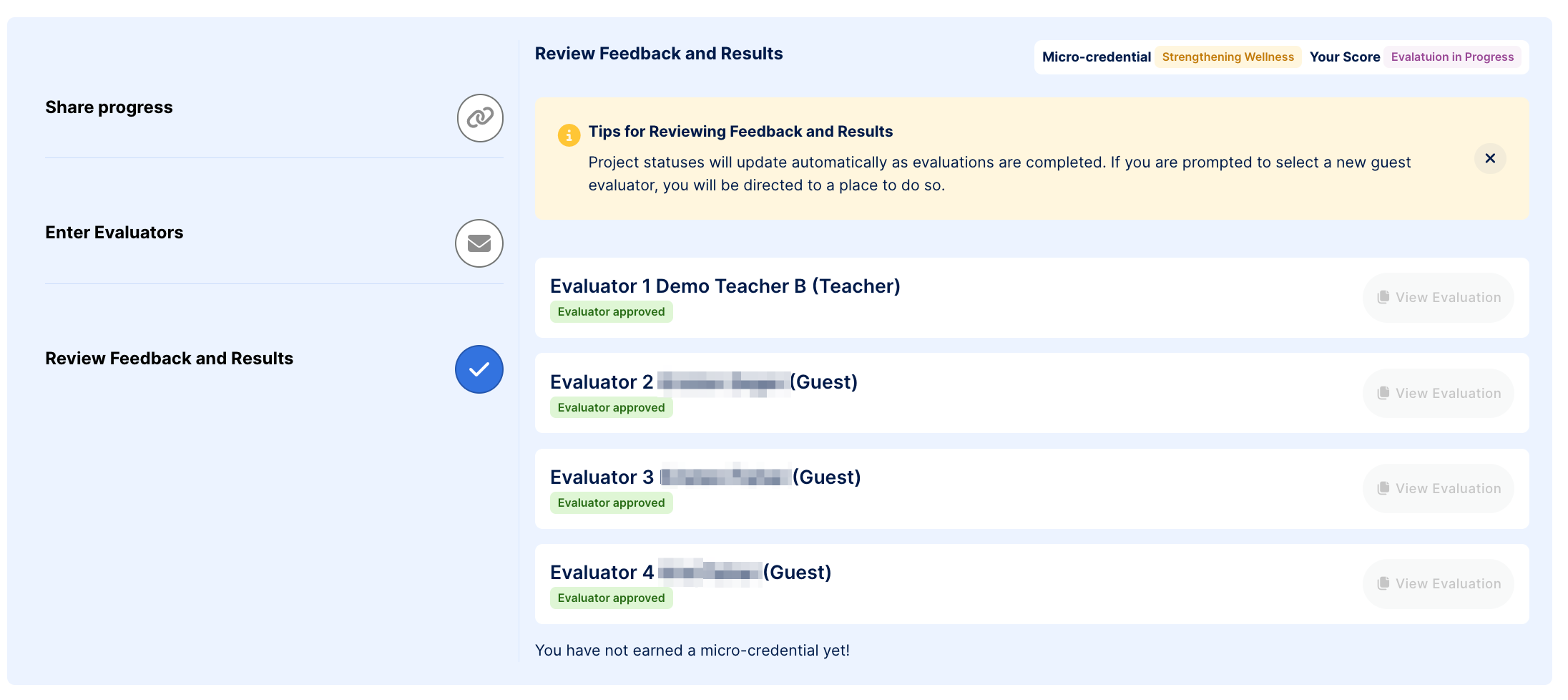The height and width of the screenshot is (700, 1568).
Task: Go to the Enter Evaluators step
Action: (x=114, y=233)
